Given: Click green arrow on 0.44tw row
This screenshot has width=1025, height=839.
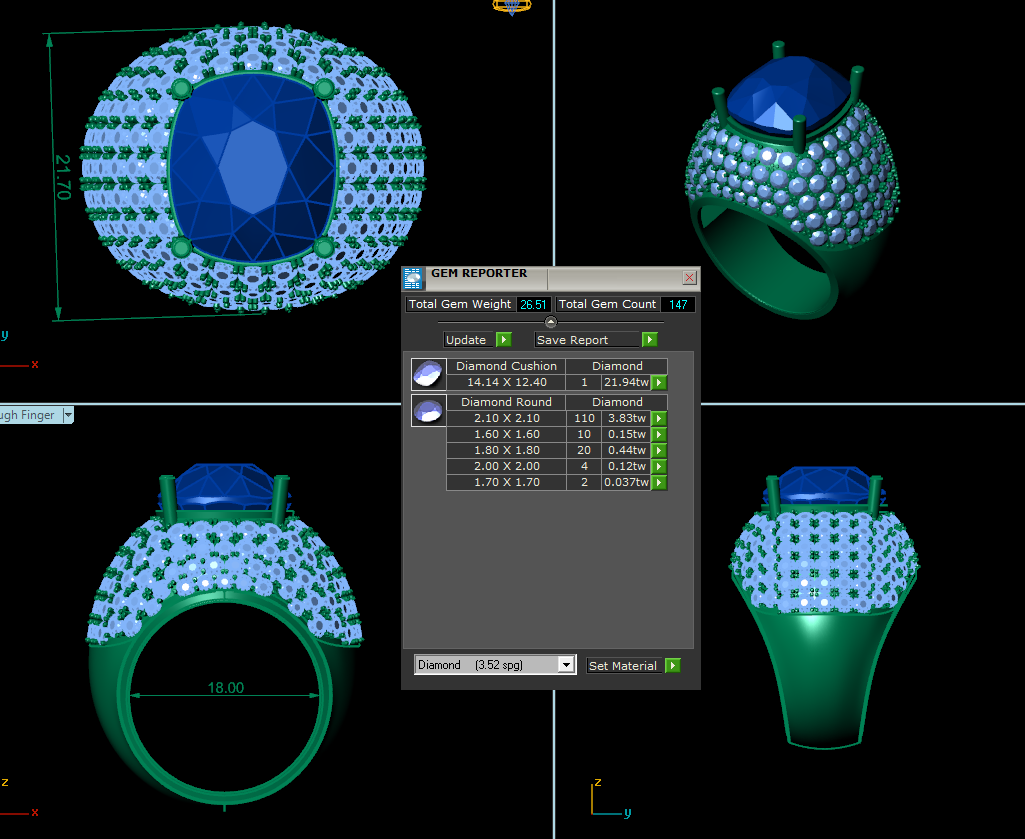Looking at the screenshot, I should point(659,451).
